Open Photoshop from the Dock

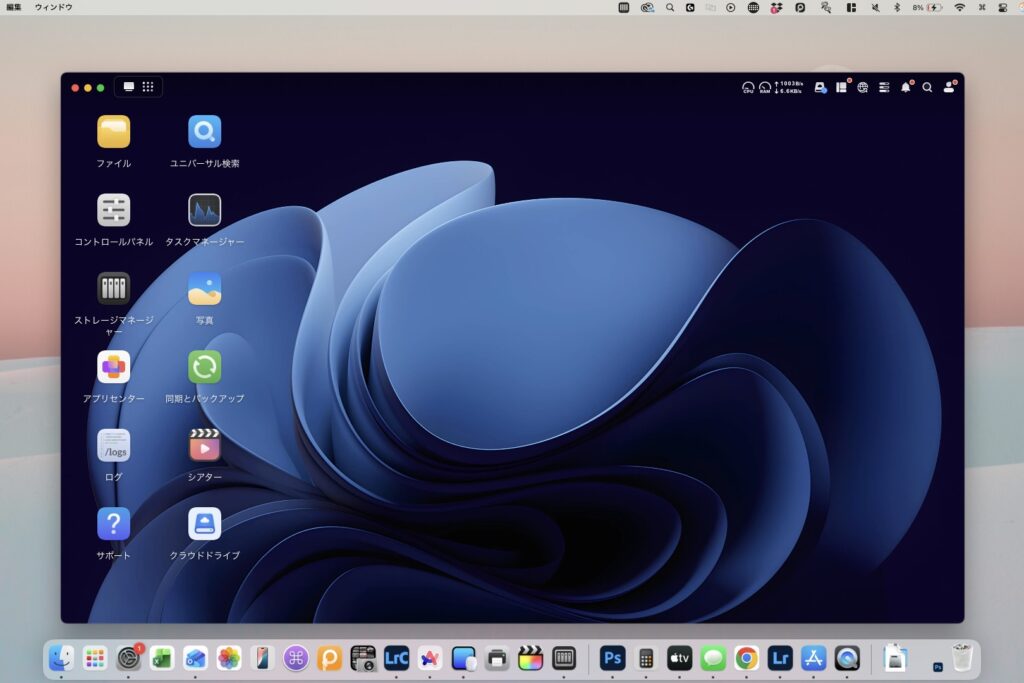coord(612,658)
